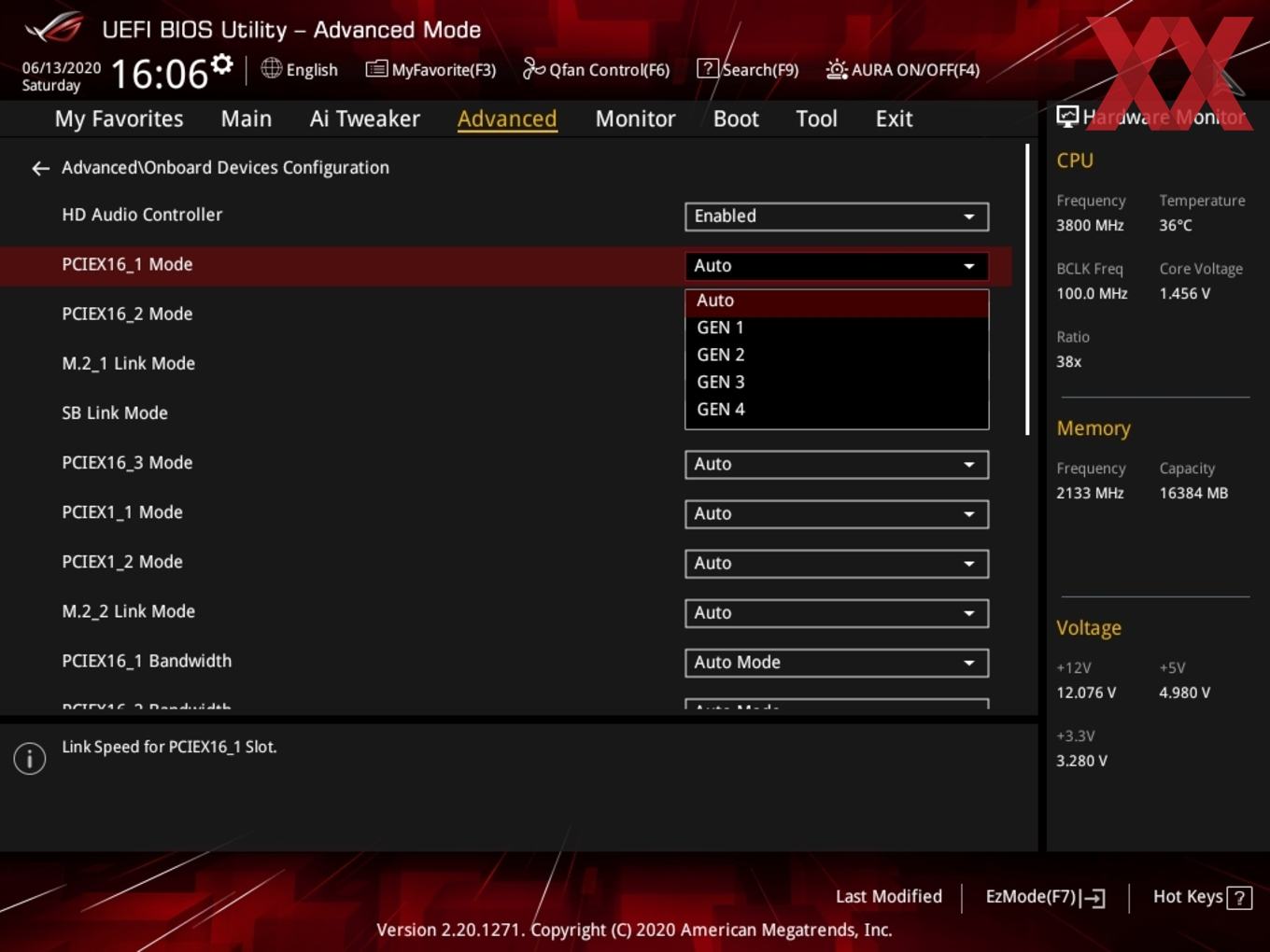
Task: Open M.2_2 Link Mode dropdown
Action: (x=837, y=613)
